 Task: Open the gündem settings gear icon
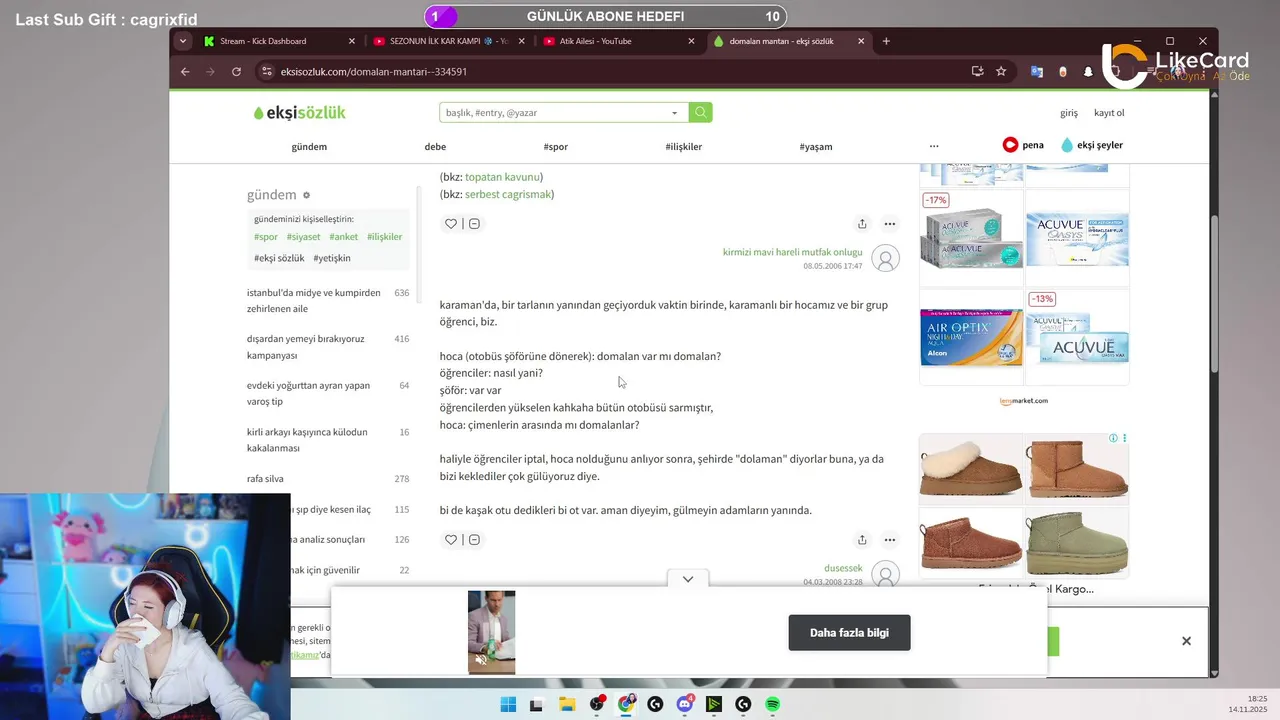tap(307, 195)
